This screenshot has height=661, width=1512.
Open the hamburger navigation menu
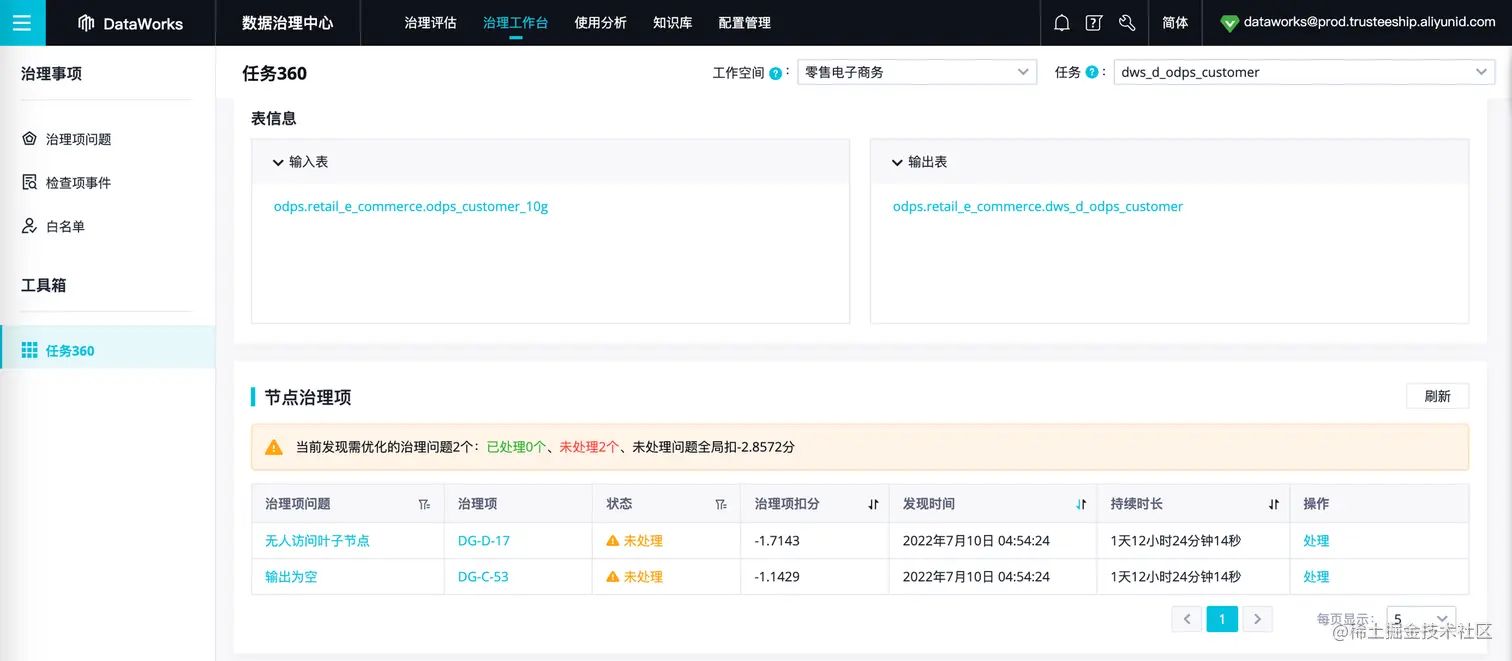[22, 22]
